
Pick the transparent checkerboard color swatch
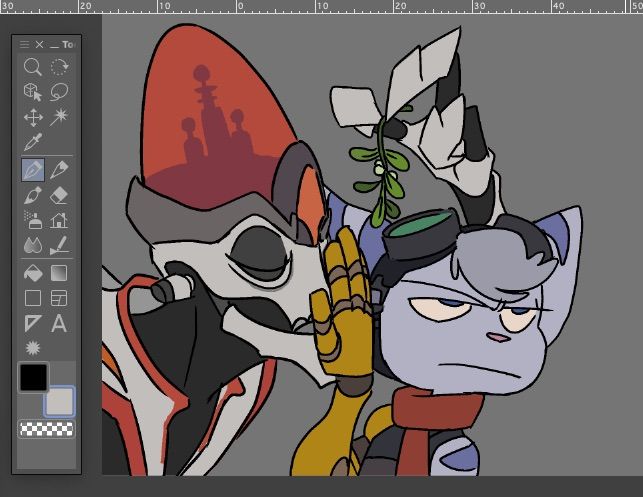point(46,429)
